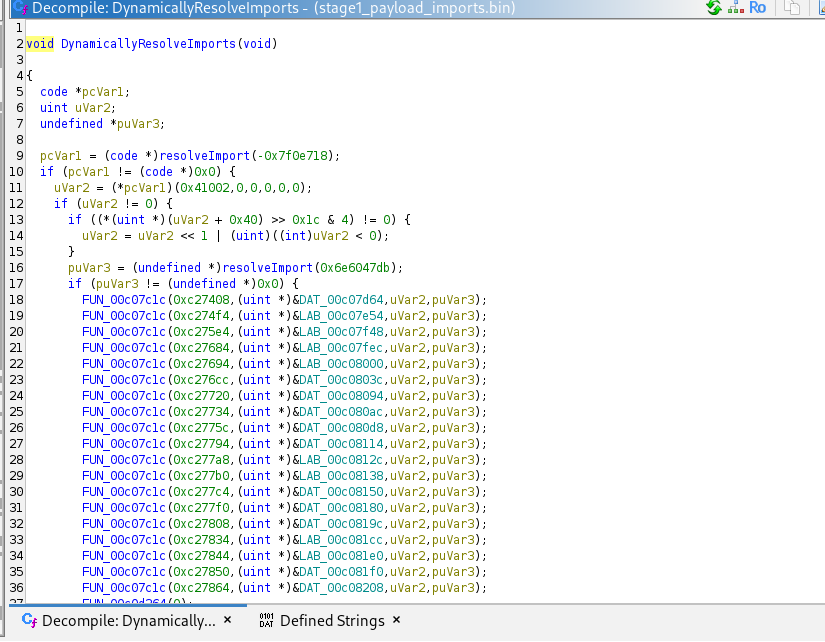Click the 0x40 offset on line 13

point(243,219)
